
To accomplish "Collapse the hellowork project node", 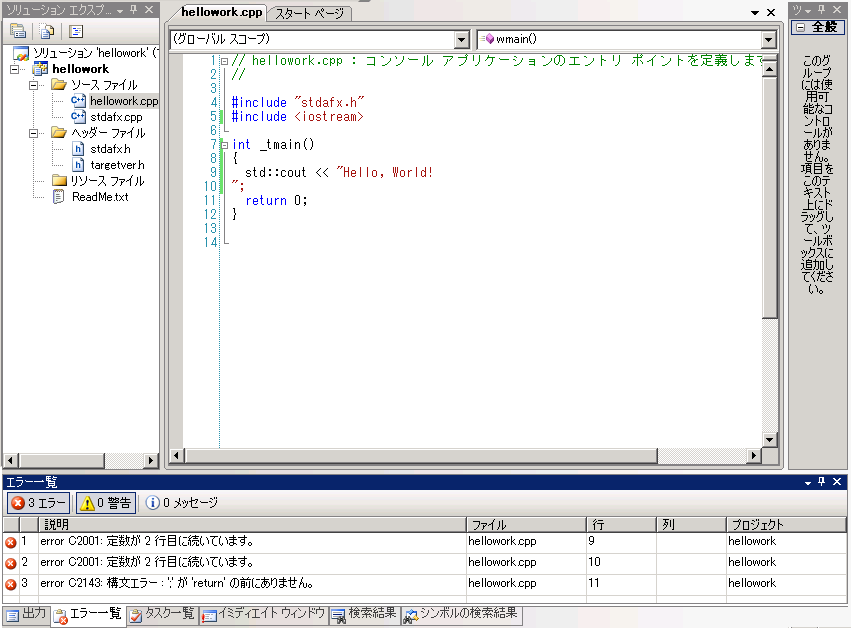I will tap(15, 69).
